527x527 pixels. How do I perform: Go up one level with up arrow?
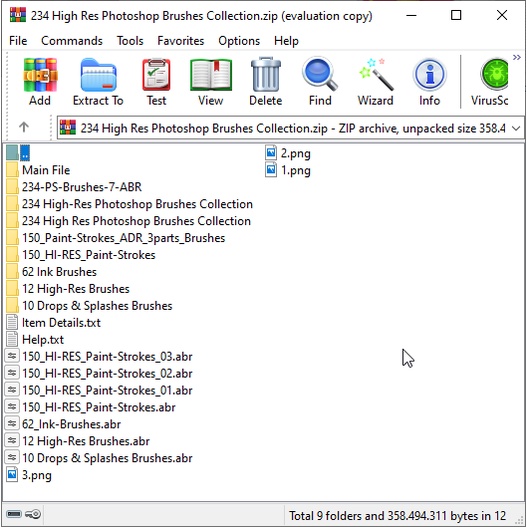tap(24, 127)
